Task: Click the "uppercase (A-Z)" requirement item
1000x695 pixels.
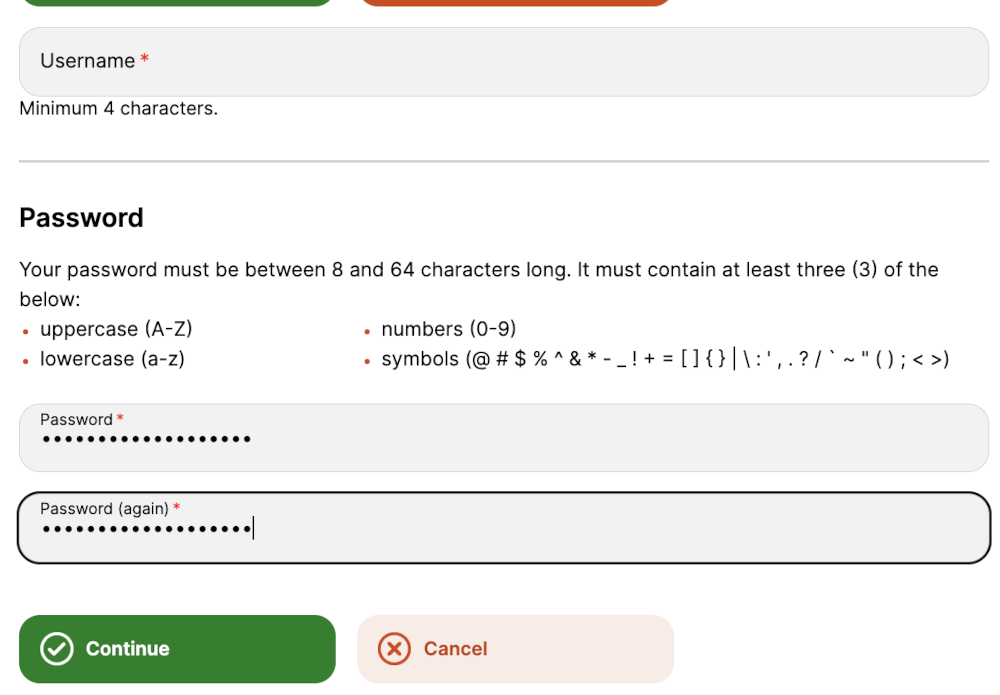Action: click(x=115, y=329)
